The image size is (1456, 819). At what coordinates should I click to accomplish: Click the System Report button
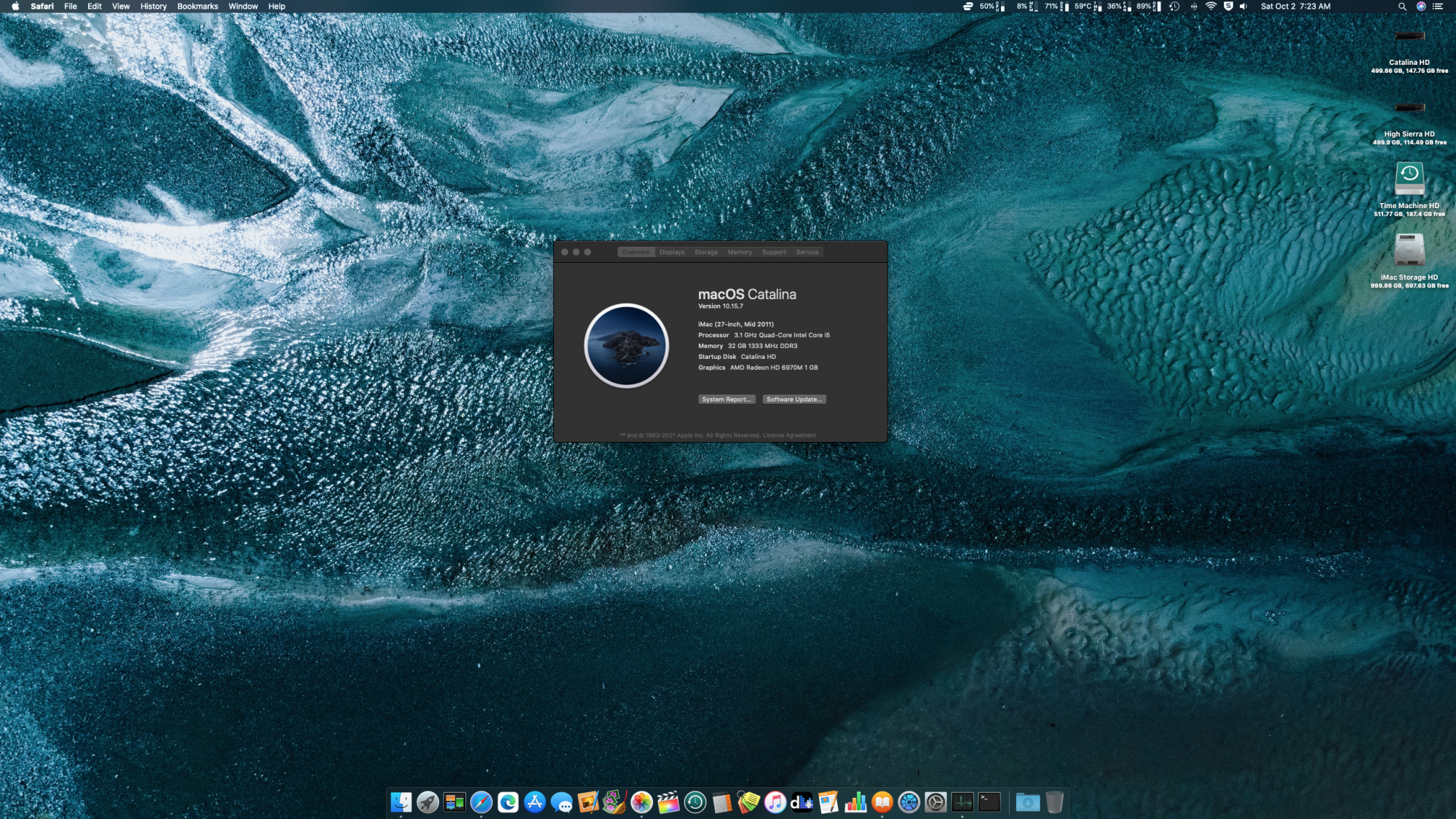[x=726, y=399]
